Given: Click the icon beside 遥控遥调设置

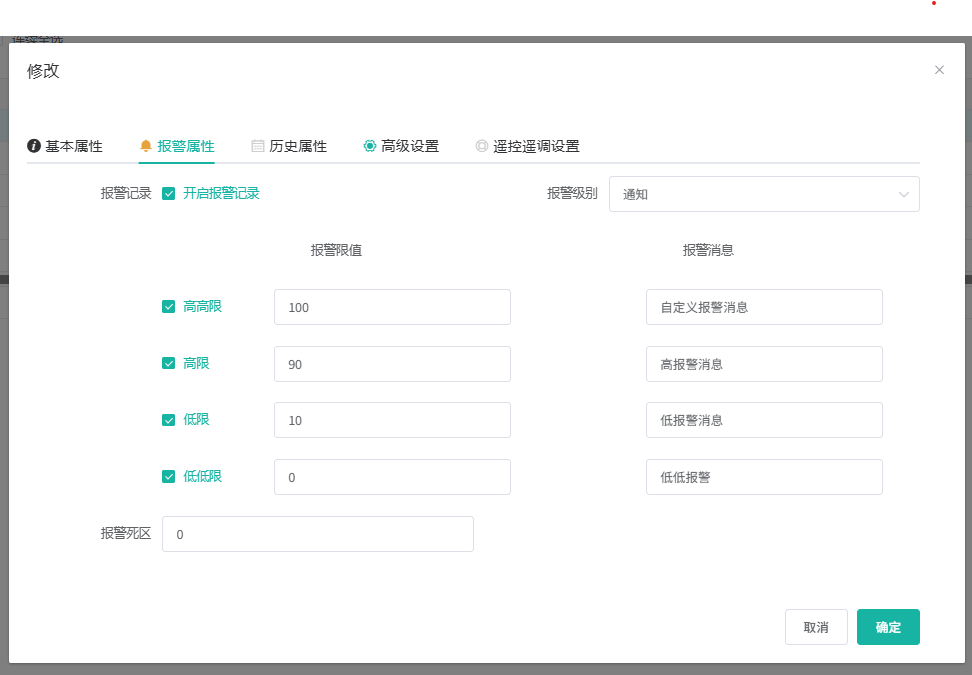Looking at the screenshot, I should click(x=482, y=146).
